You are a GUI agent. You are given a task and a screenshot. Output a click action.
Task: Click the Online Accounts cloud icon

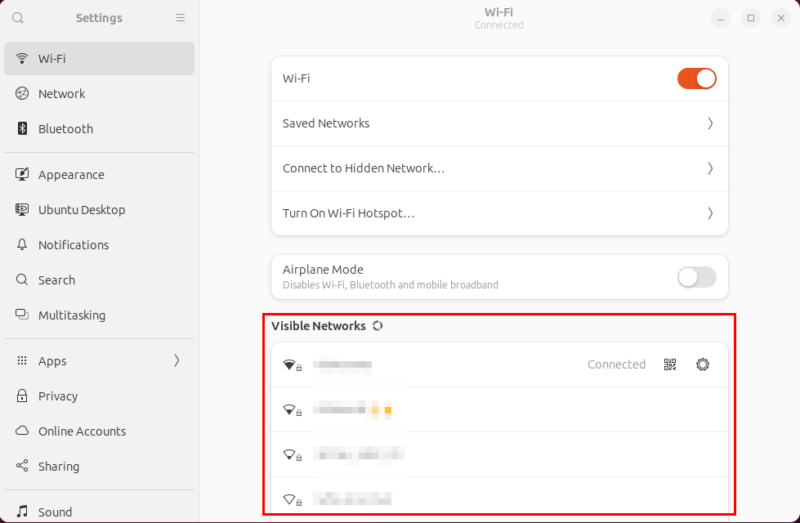pos(22,431)
